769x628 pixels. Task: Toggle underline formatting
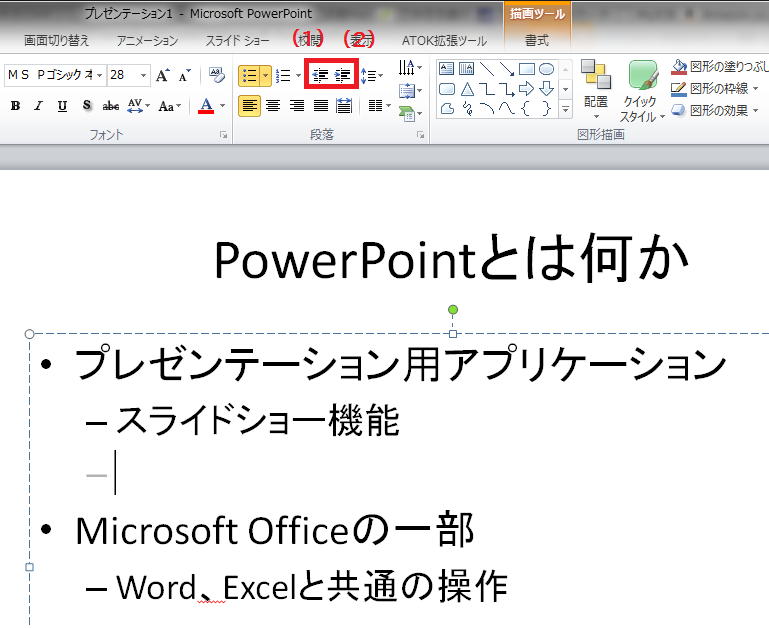[62, 105]
